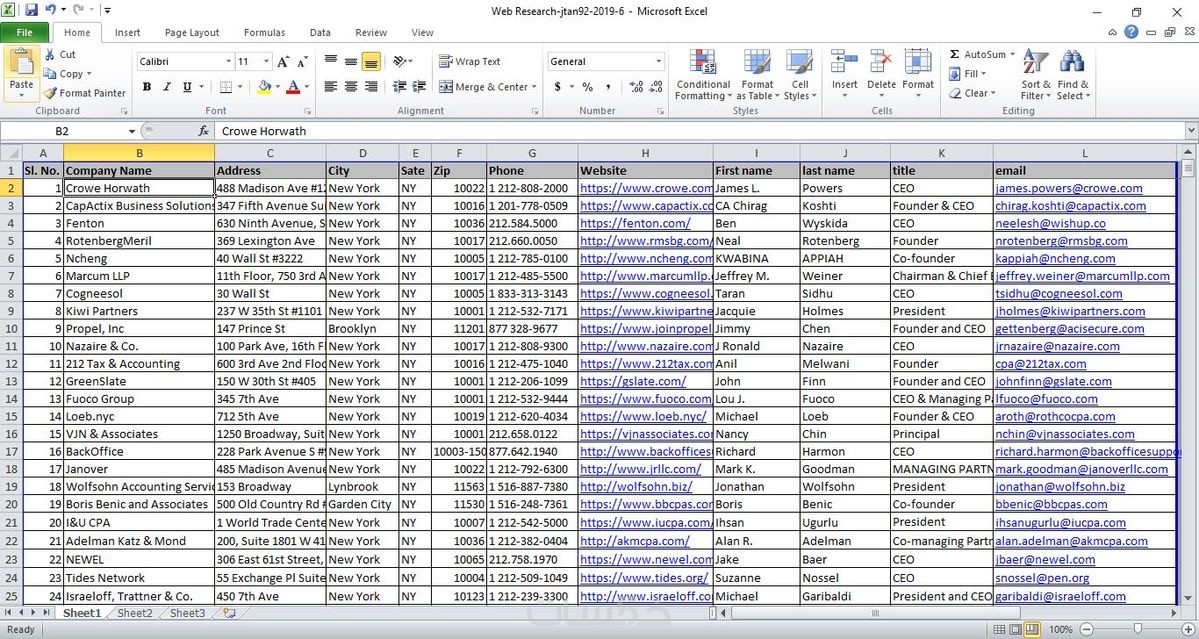Click formula bar showing Crowe Horwath
1199x639 pixels.
pyautogui.click(x=697, y=131)
